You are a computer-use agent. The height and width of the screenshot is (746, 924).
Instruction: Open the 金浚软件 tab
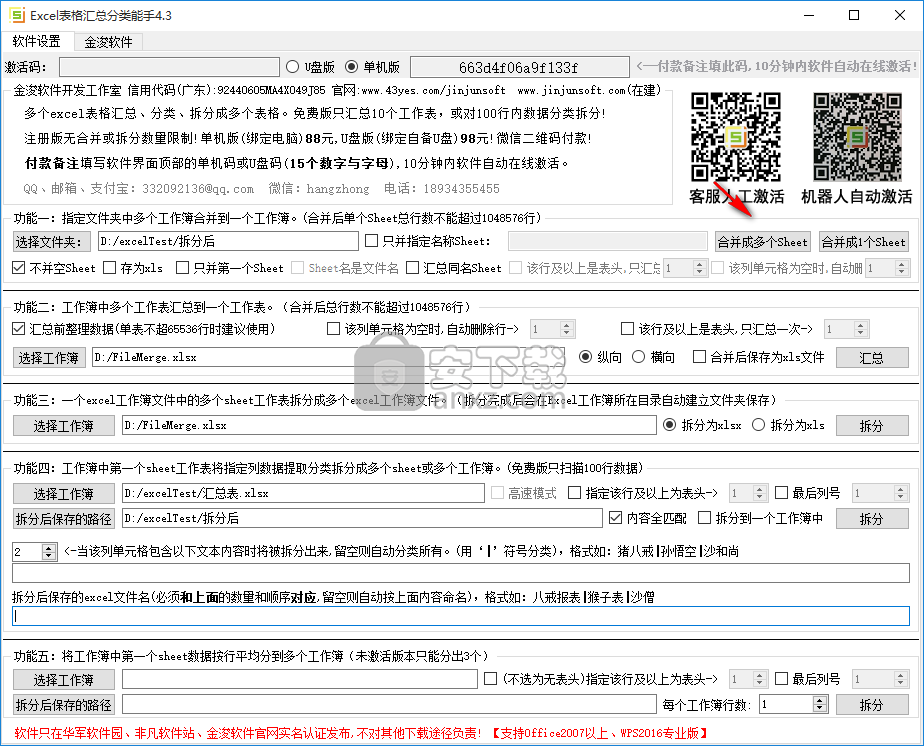[x=108, y=42]
